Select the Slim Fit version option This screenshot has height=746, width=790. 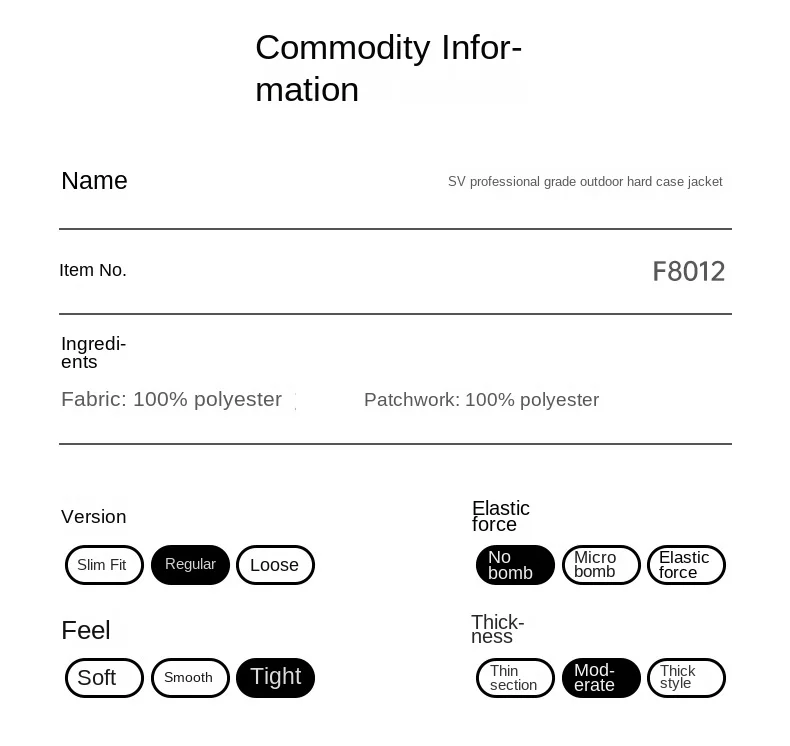(x=104, y=565)
